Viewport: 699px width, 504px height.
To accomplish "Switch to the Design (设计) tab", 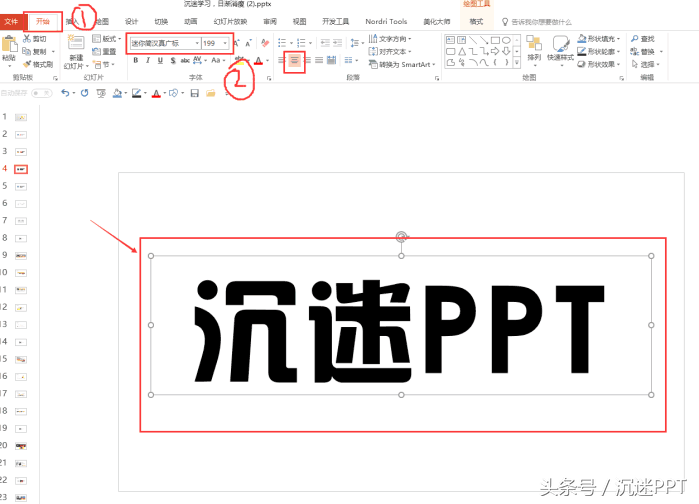I will pos(132,21).
